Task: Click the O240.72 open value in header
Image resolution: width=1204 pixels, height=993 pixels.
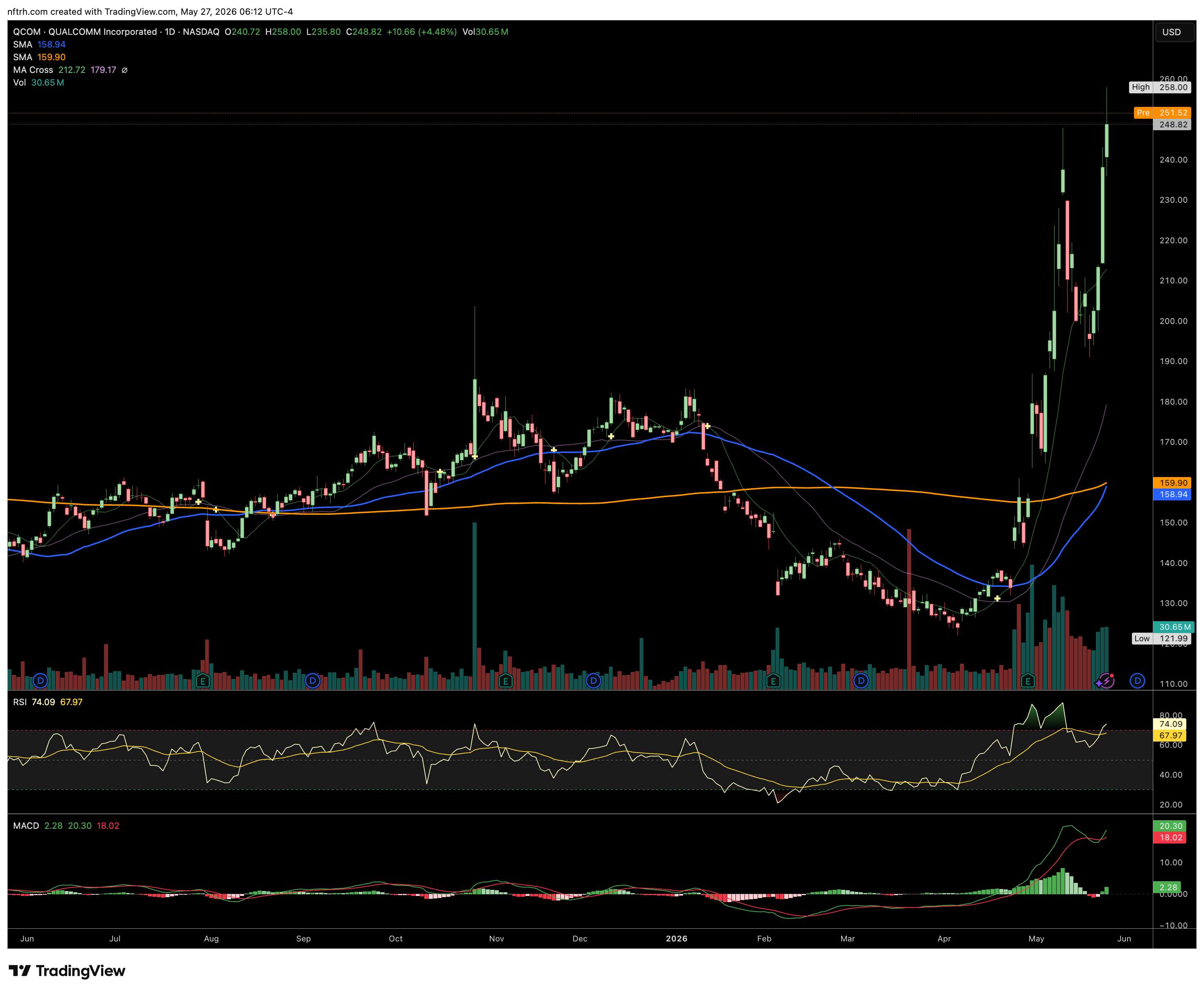Action: pyautogui.click(x=242, y=32)
